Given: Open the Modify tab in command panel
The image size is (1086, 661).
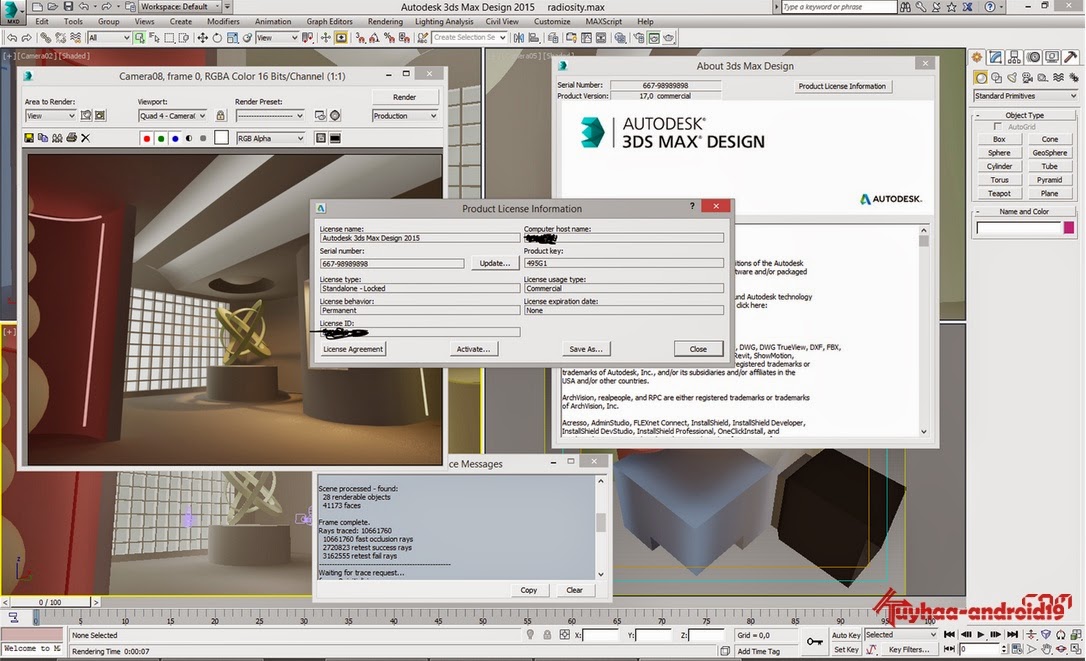Looking at the screenshot, I should click(x=996, y=58).
